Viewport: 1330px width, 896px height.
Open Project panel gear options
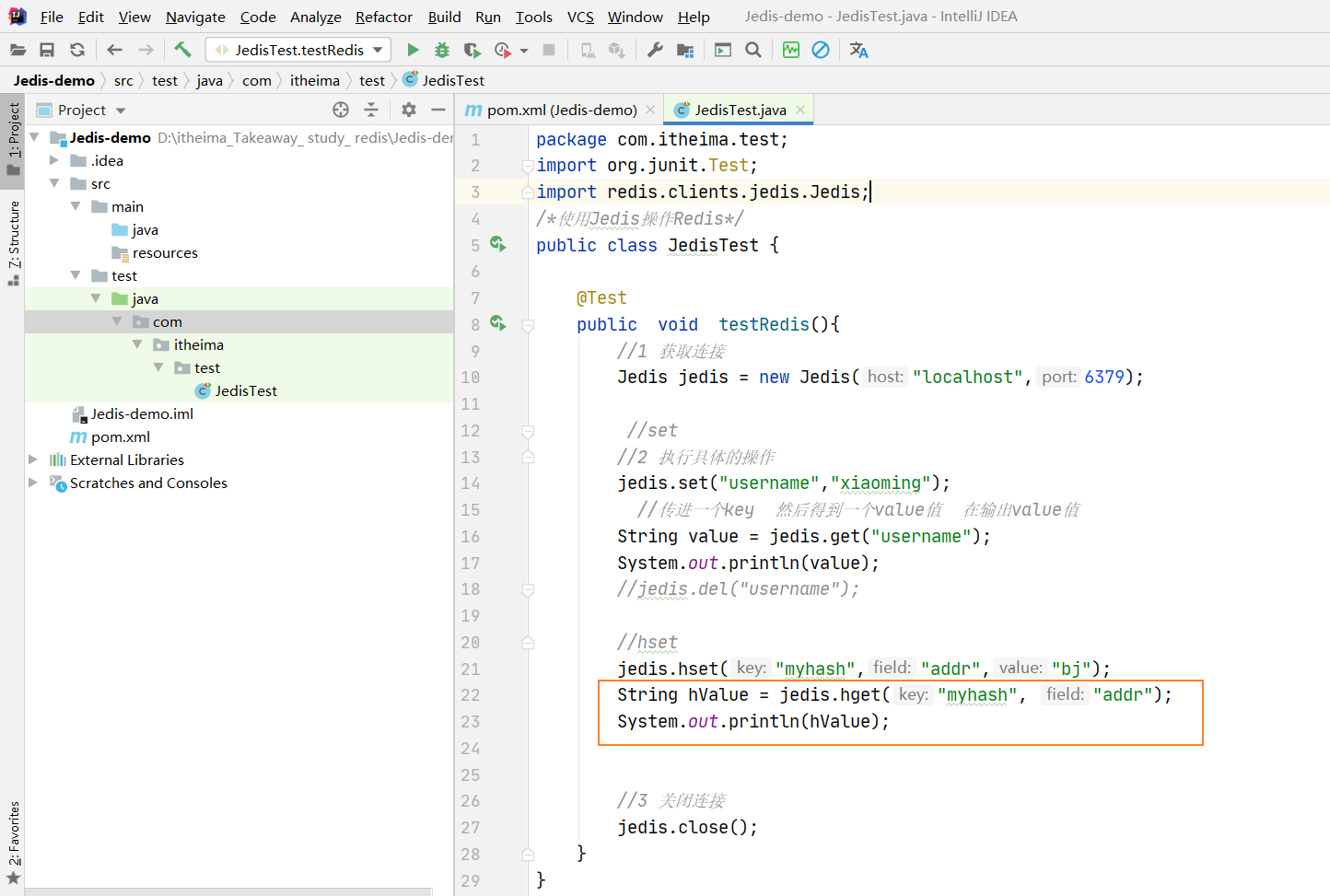pos(409,110)
